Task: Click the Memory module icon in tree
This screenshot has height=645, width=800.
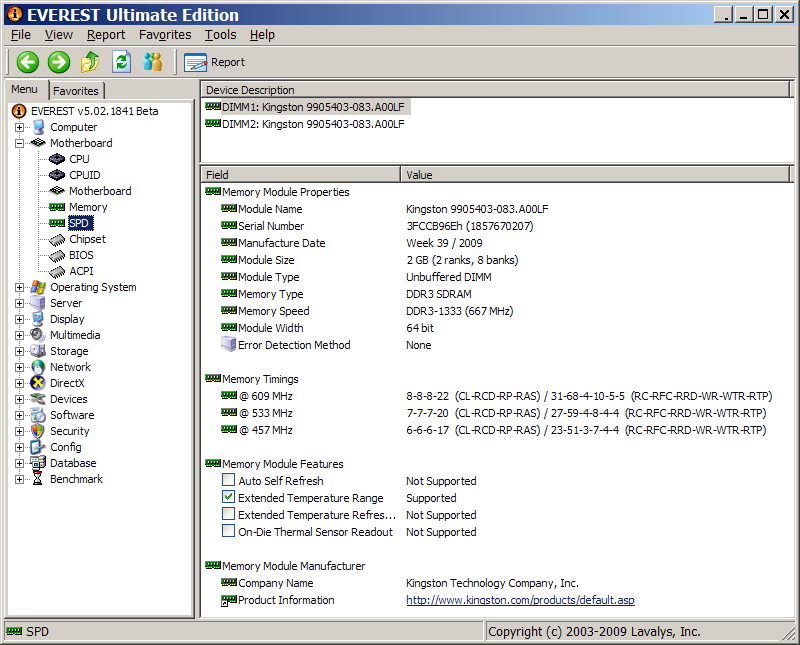Action: [x=57, y=207]
